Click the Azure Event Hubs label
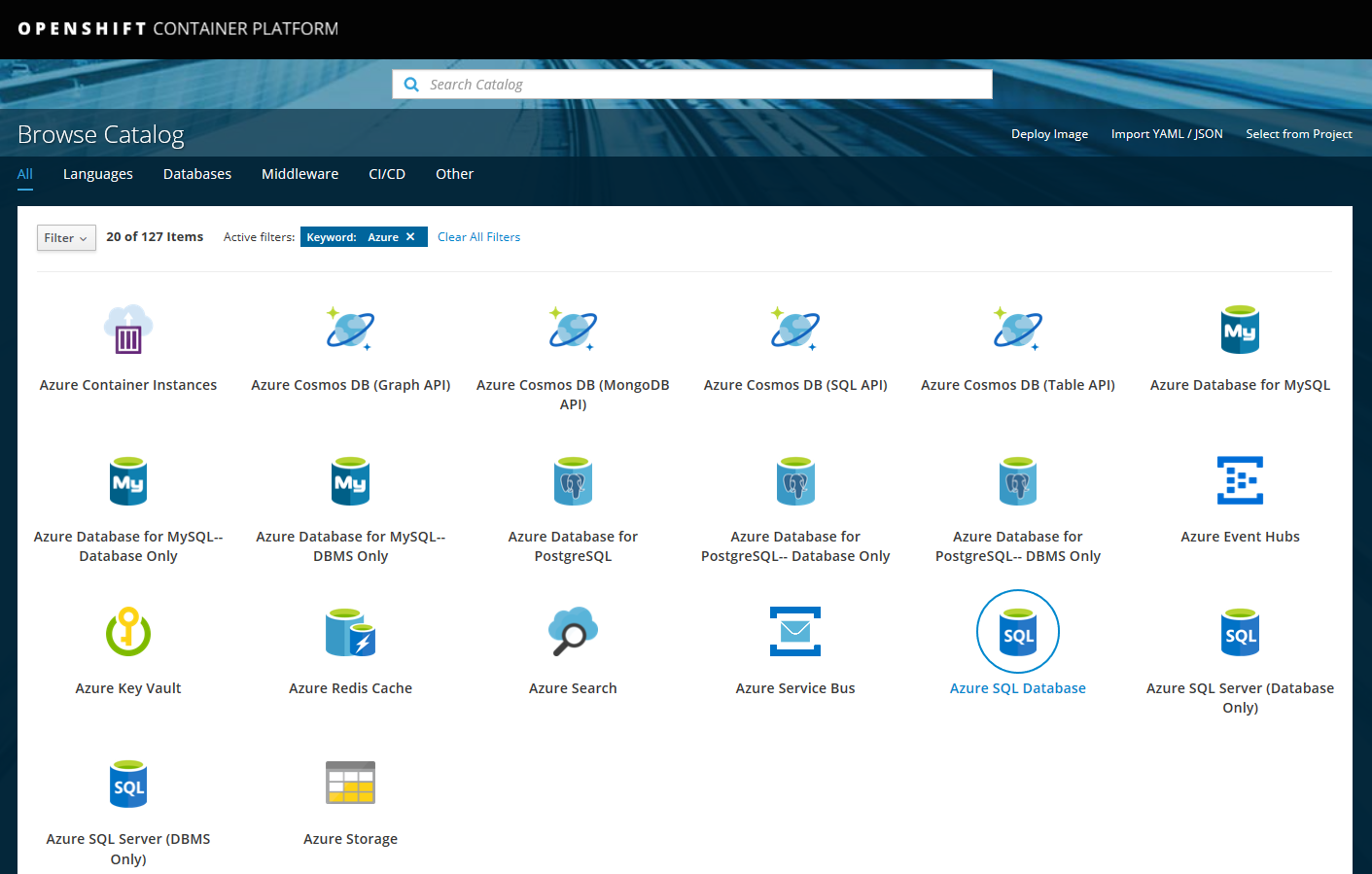1372x874 pixels. [x=1240, y=537]
